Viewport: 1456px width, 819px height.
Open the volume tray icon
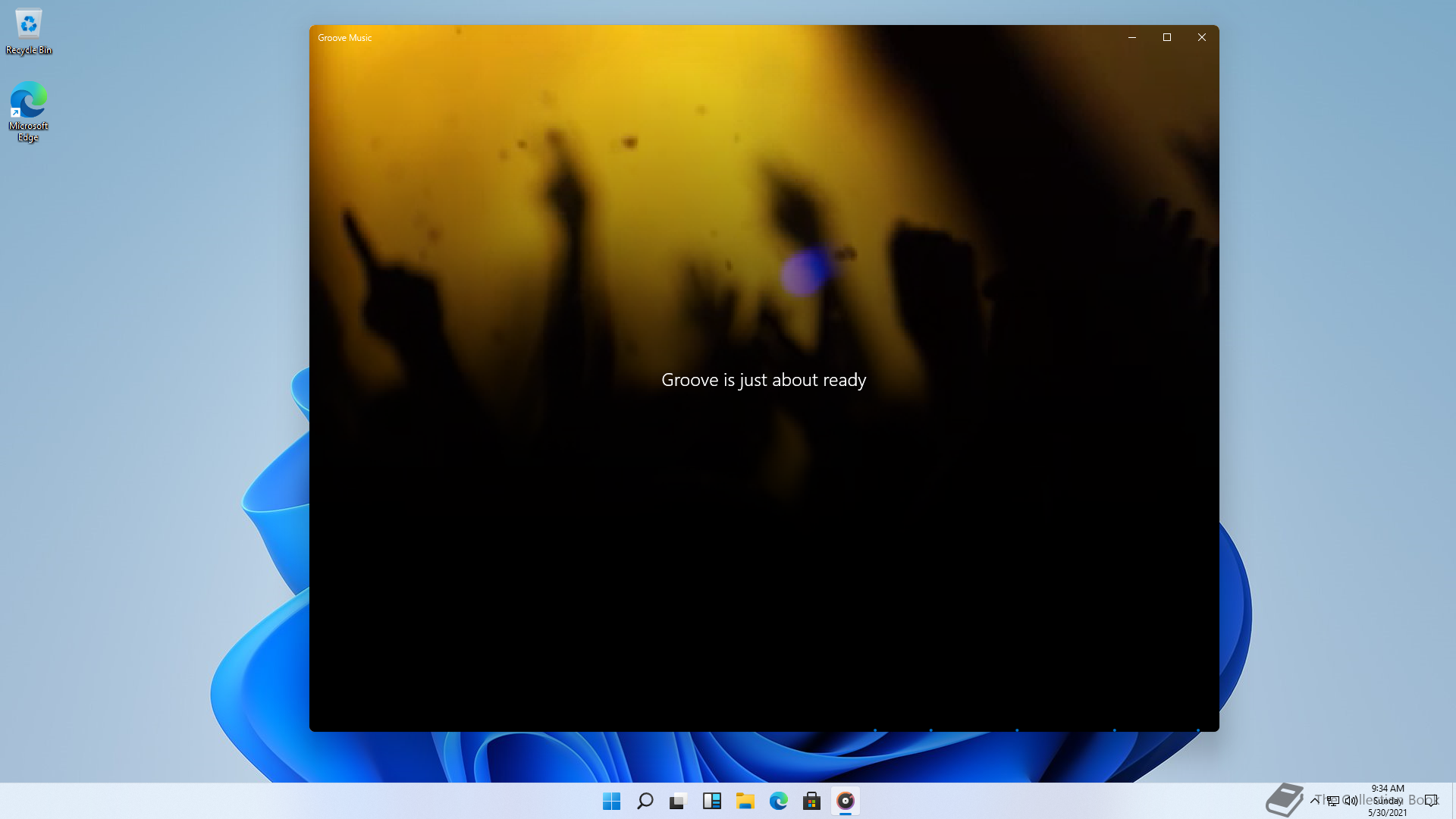pyautogui.click(x=1351, y=800)
